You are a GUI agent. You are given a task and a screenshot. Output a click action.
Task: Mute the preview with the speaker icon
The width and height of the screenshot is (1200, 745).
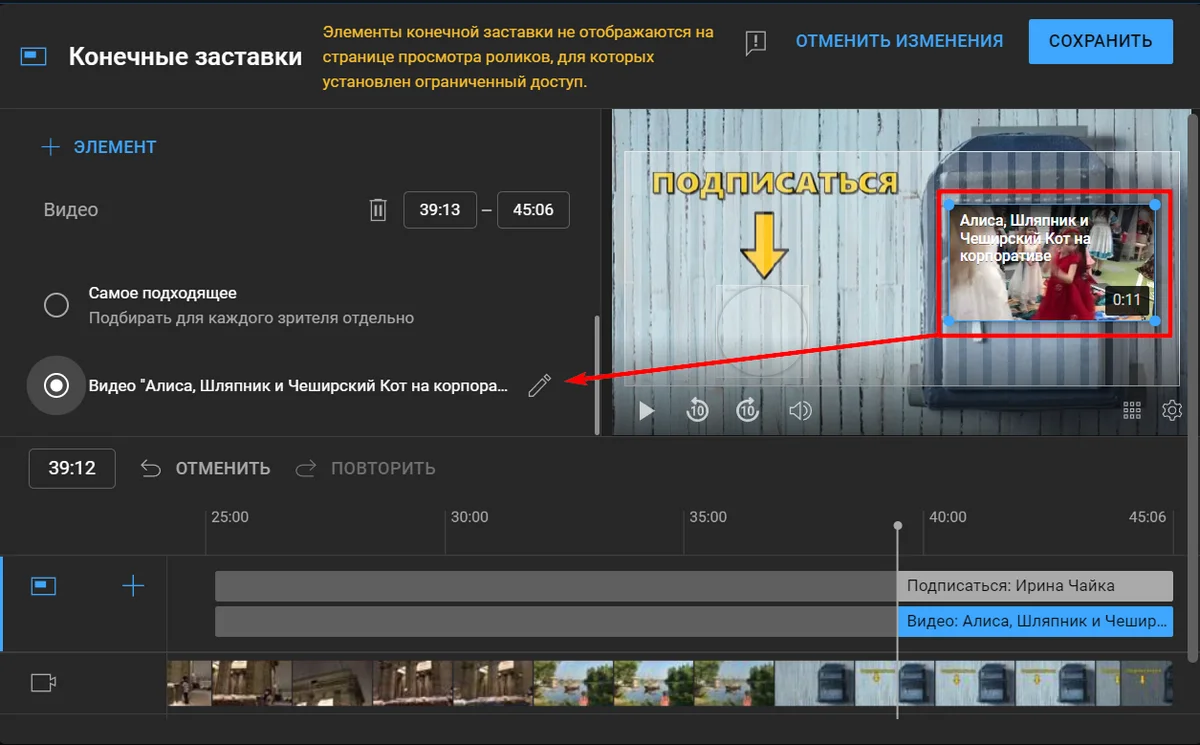point(800,411)
